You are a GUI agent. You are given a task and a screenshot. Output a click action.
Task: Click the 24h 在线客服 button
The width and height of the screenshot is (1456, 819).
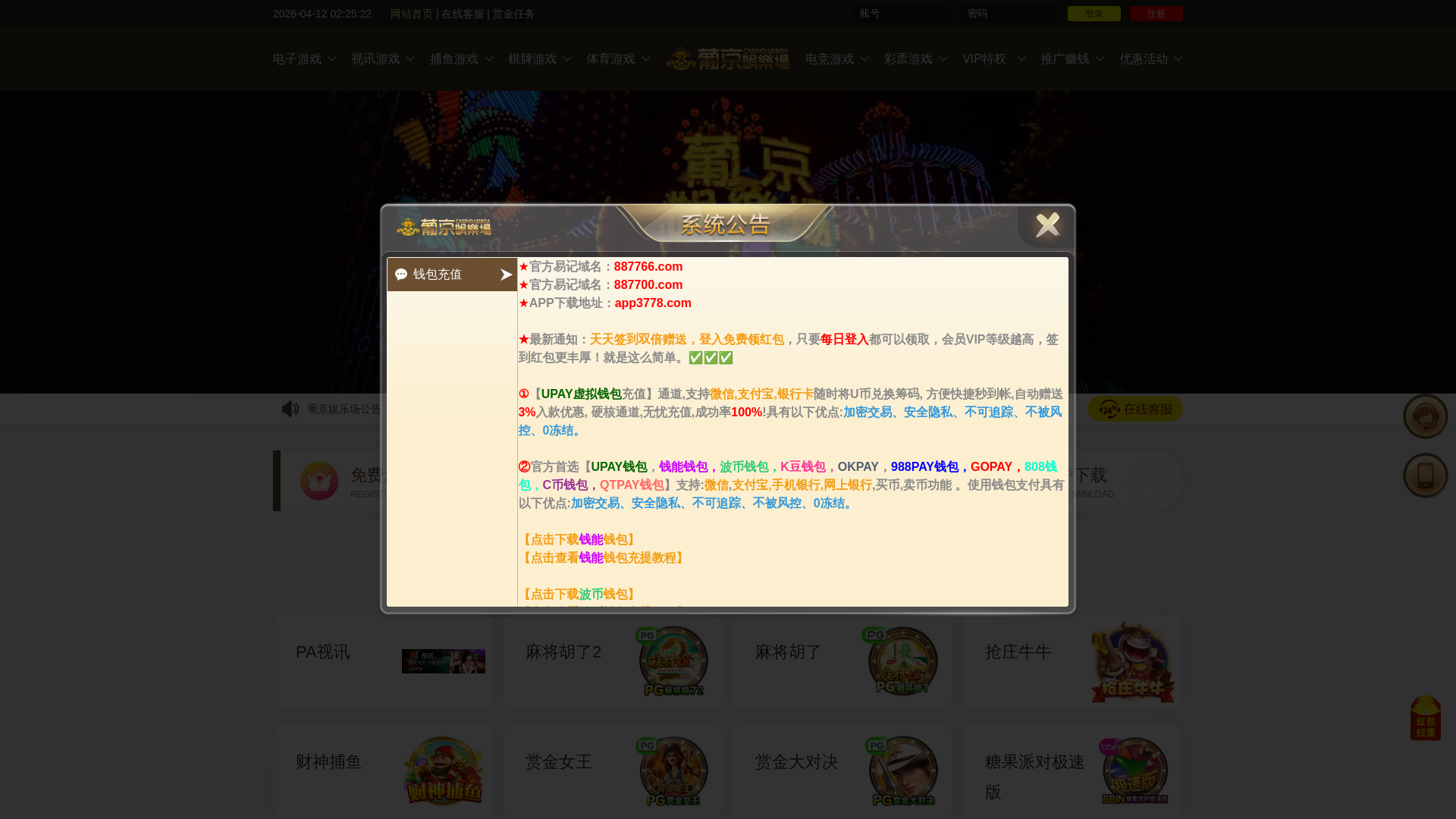tap(1134, 409)
